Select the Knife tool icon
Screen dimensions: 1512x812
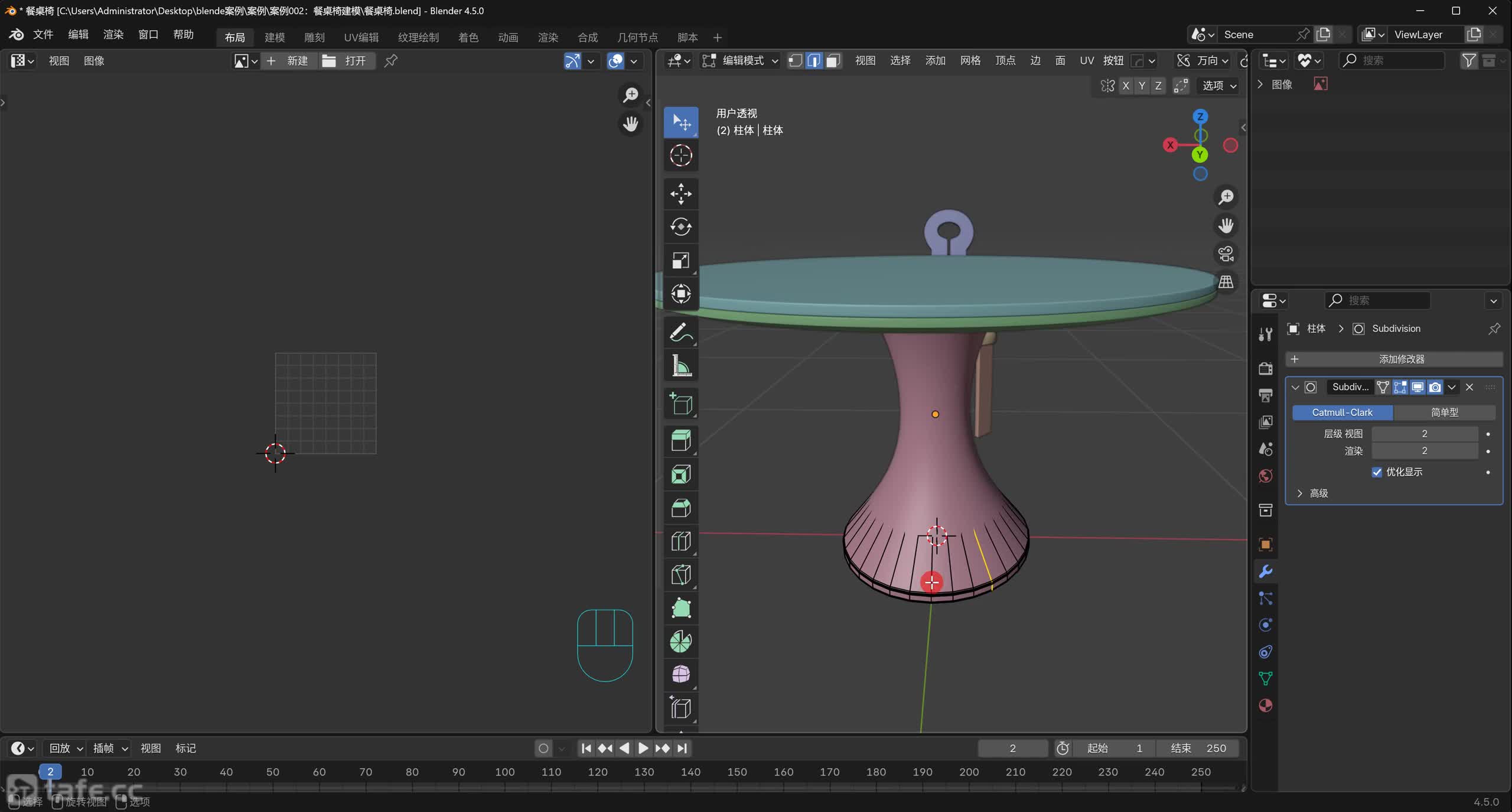680,574
